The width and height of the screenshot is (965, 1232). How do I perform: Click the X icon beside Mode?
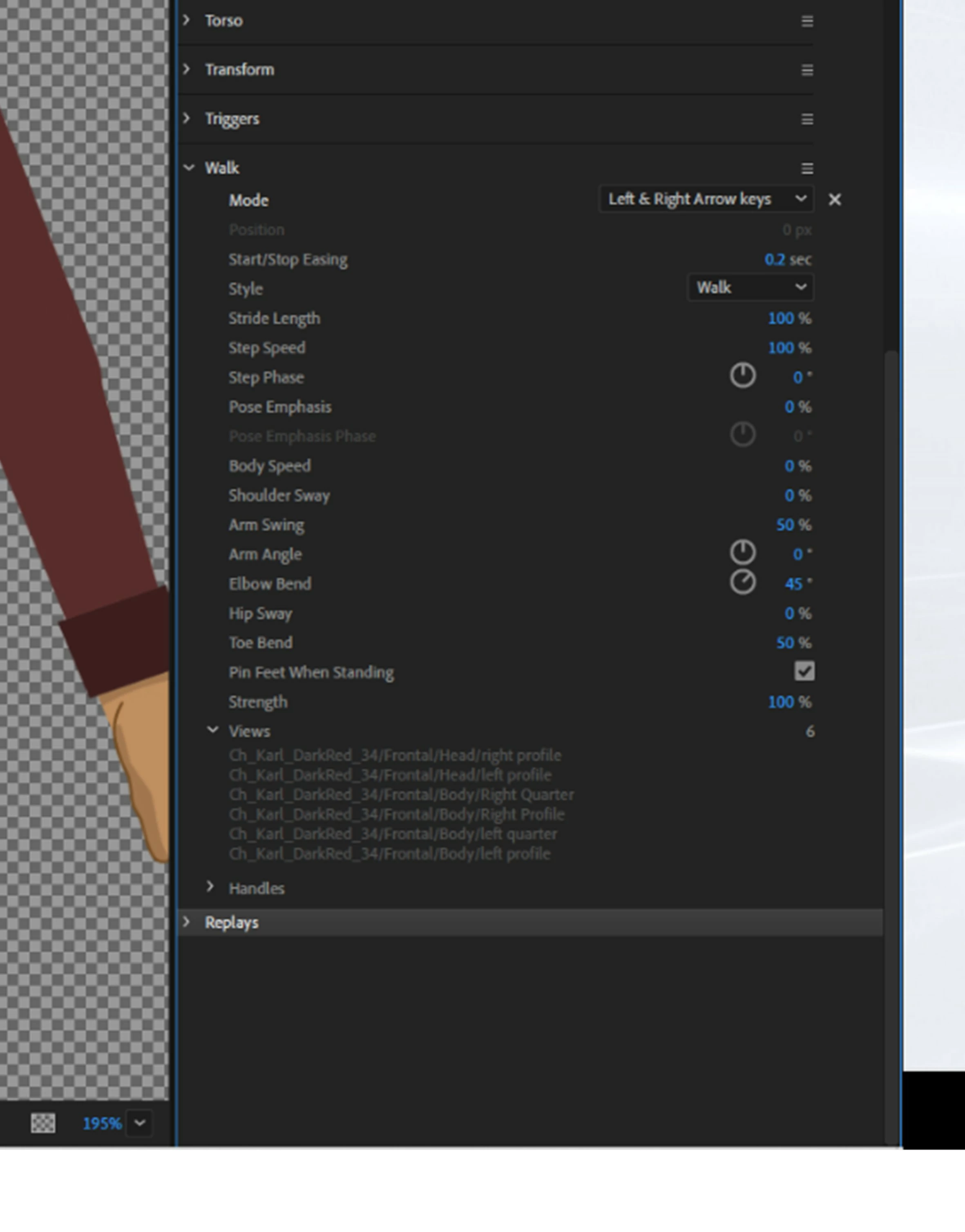pyautogui.click(x=835, y=199)
